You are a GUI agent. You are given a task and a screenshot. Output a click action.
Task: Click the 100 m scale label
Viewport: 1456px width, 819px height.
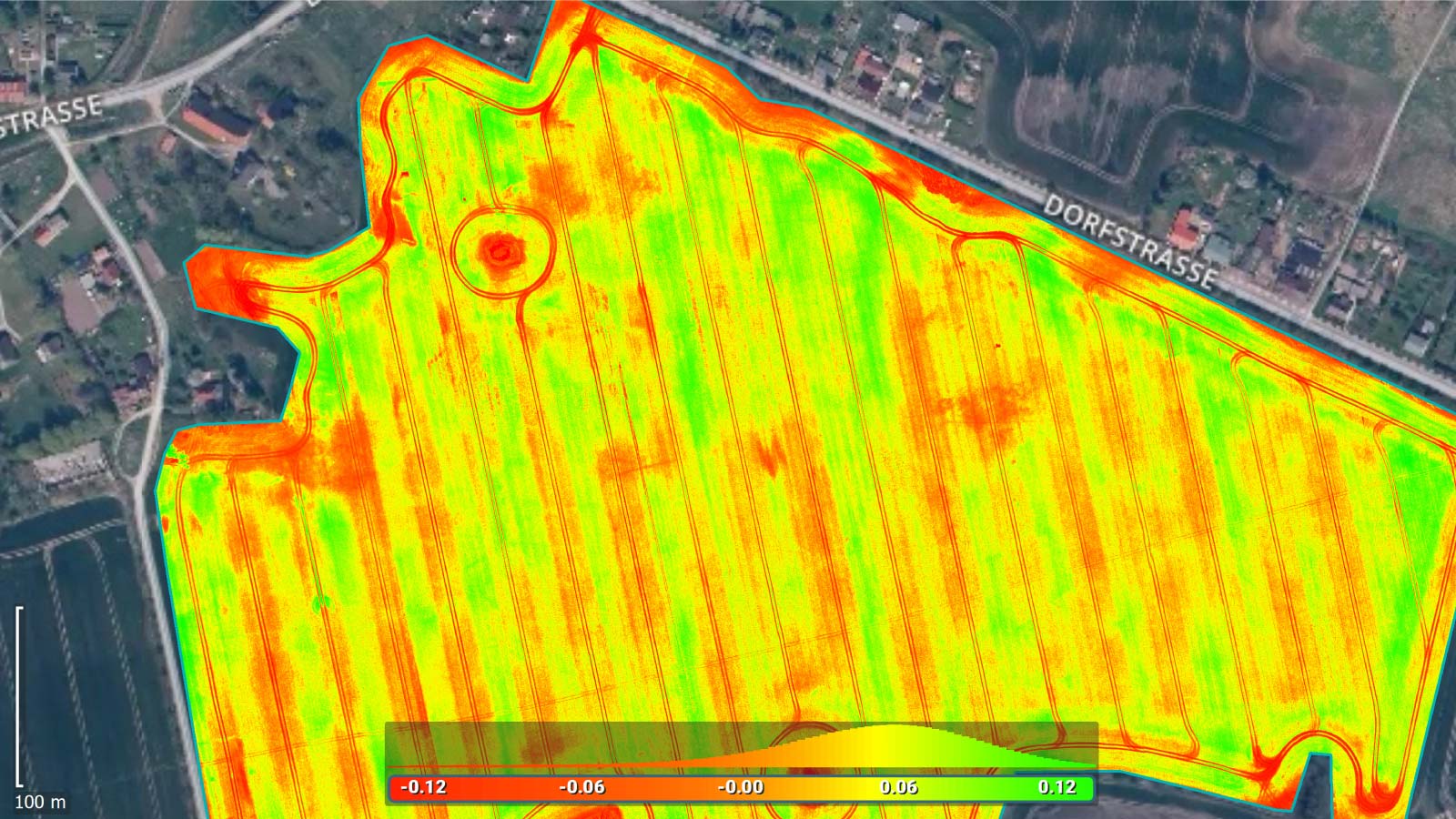(40, 802)
